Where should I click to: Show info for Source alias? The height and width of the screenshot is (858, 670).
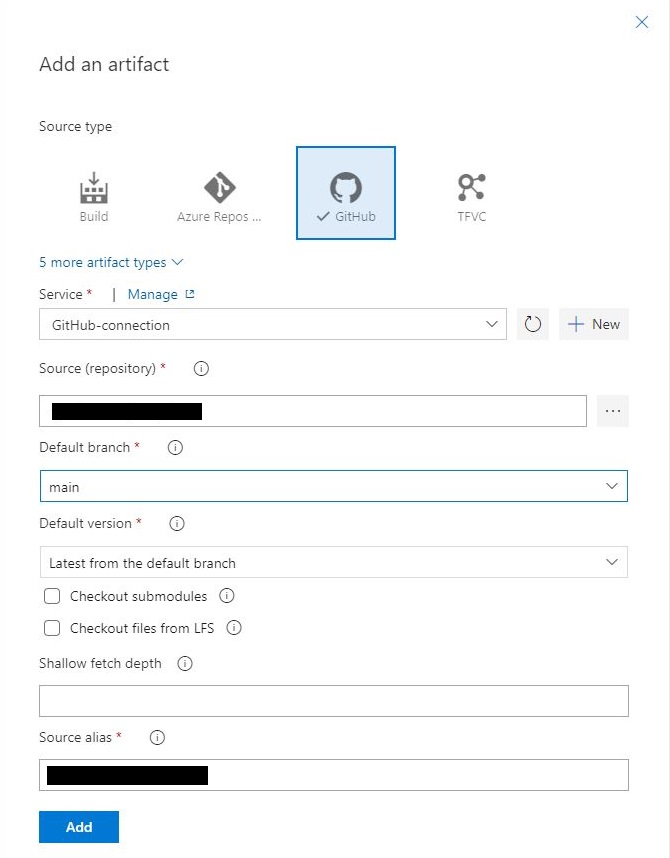tap(157, 738)
